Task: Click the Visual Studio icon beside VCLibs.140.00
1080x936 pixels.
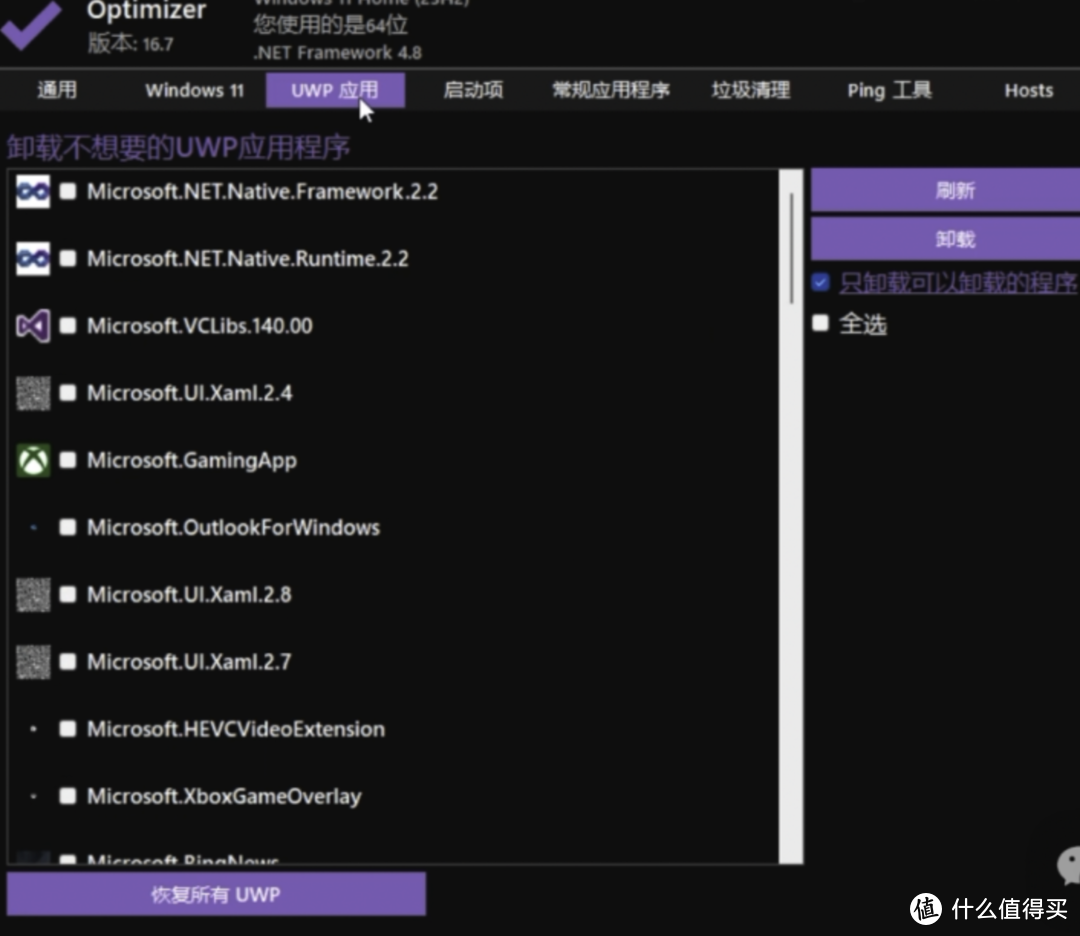Action: [33, 326]
